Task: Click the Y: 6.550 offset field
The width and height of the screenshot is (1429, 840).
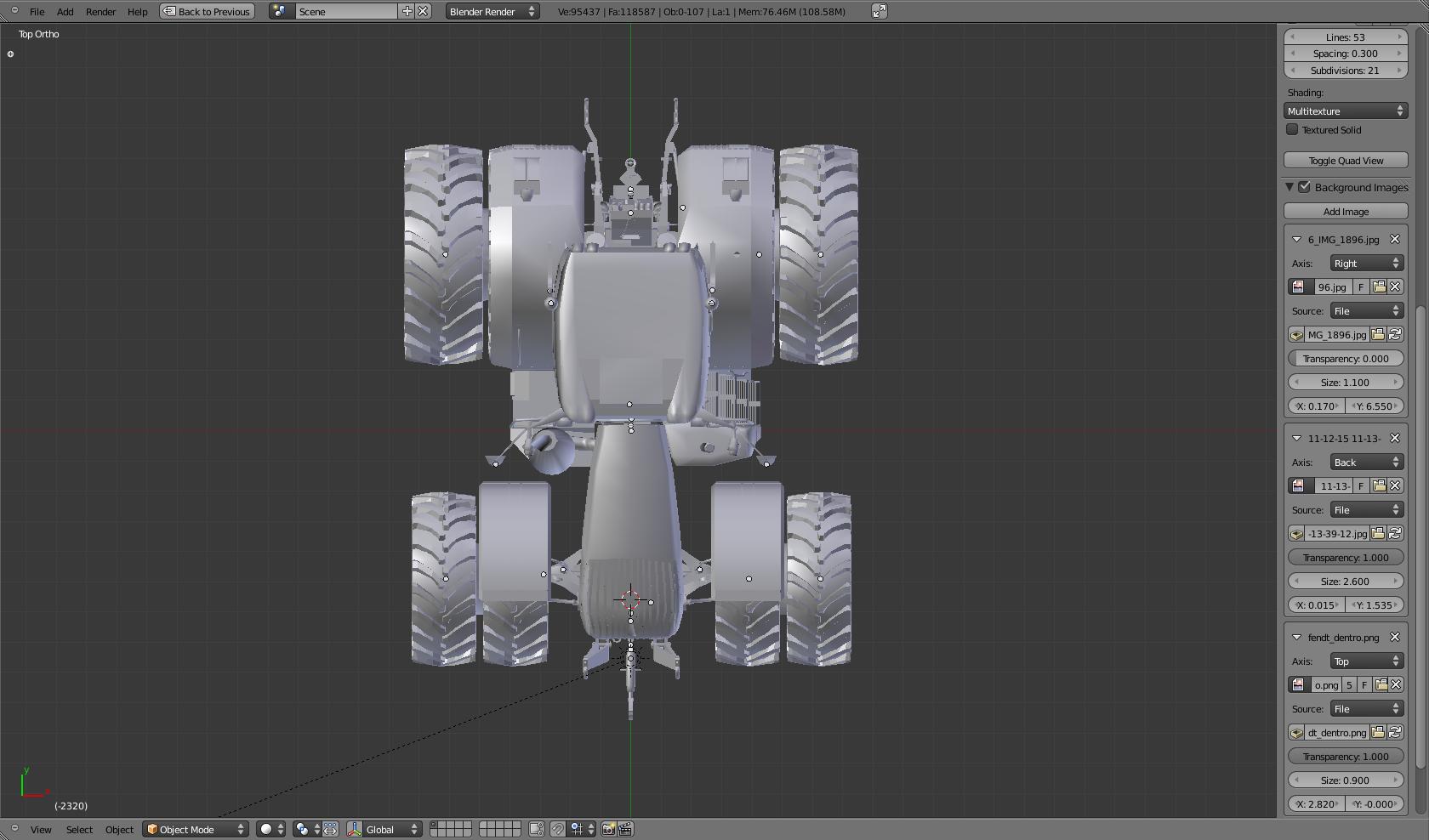Action: point(1375,406)
